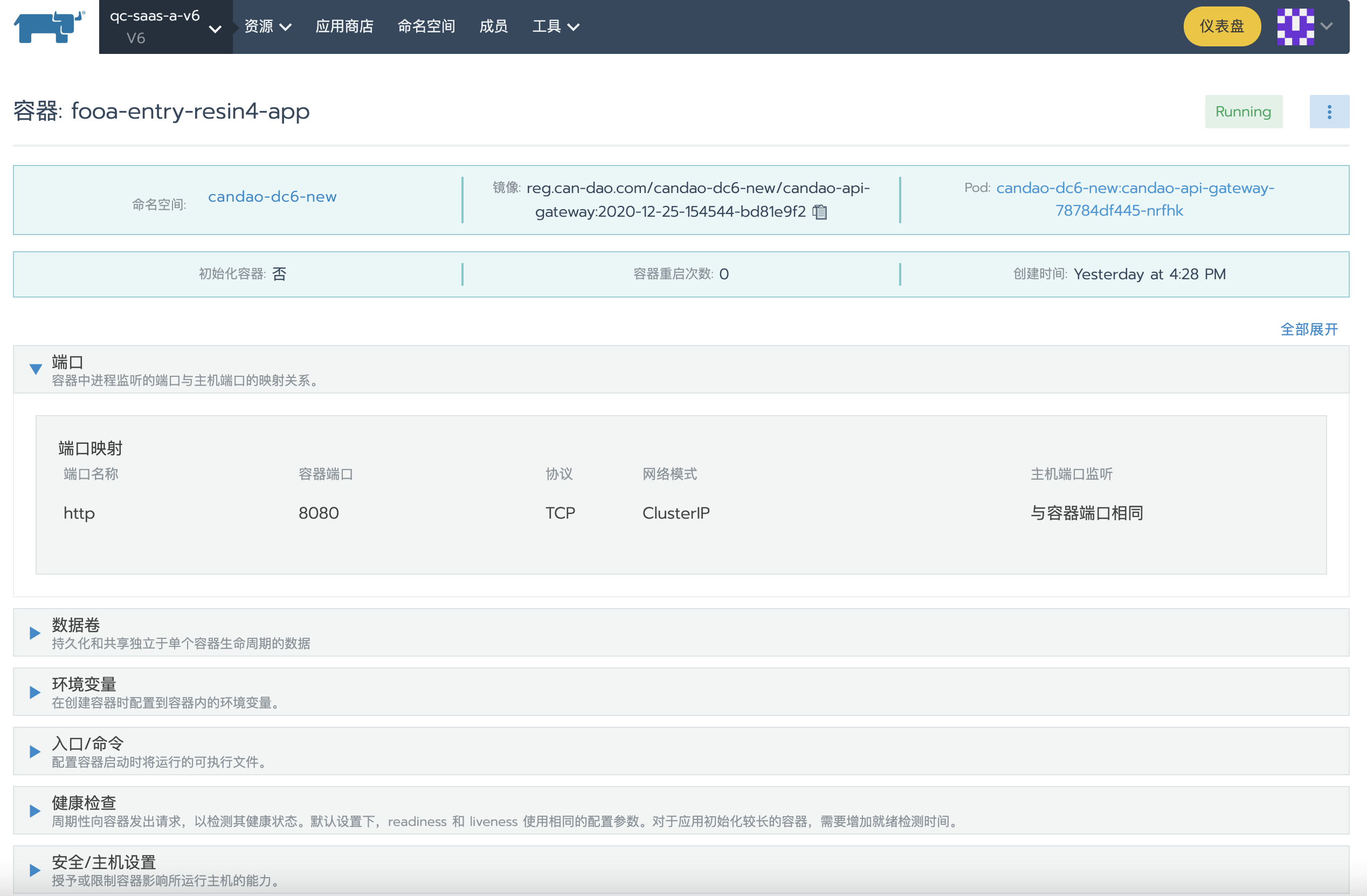Screen dimensions: 1367x896
Task: Expand the 环境变量 section
Action: 35,692
